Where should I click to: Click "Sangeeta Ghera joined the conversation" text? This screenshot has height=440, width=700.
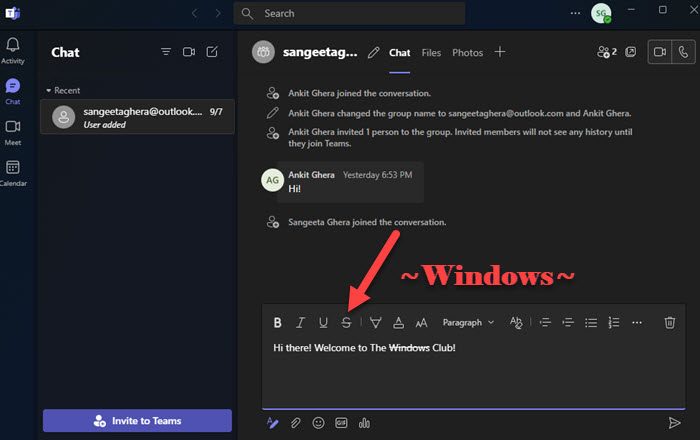coord(367,222)
